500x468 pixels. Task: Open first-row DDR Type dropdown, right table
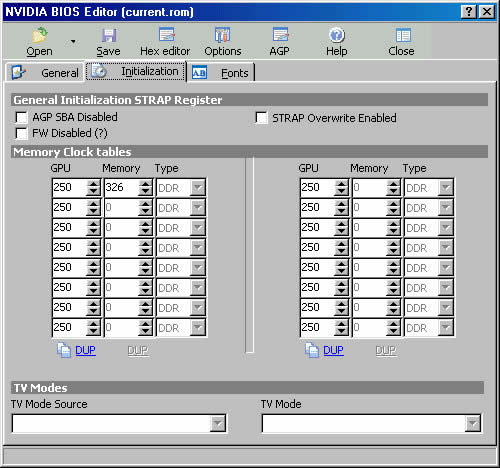446,188
